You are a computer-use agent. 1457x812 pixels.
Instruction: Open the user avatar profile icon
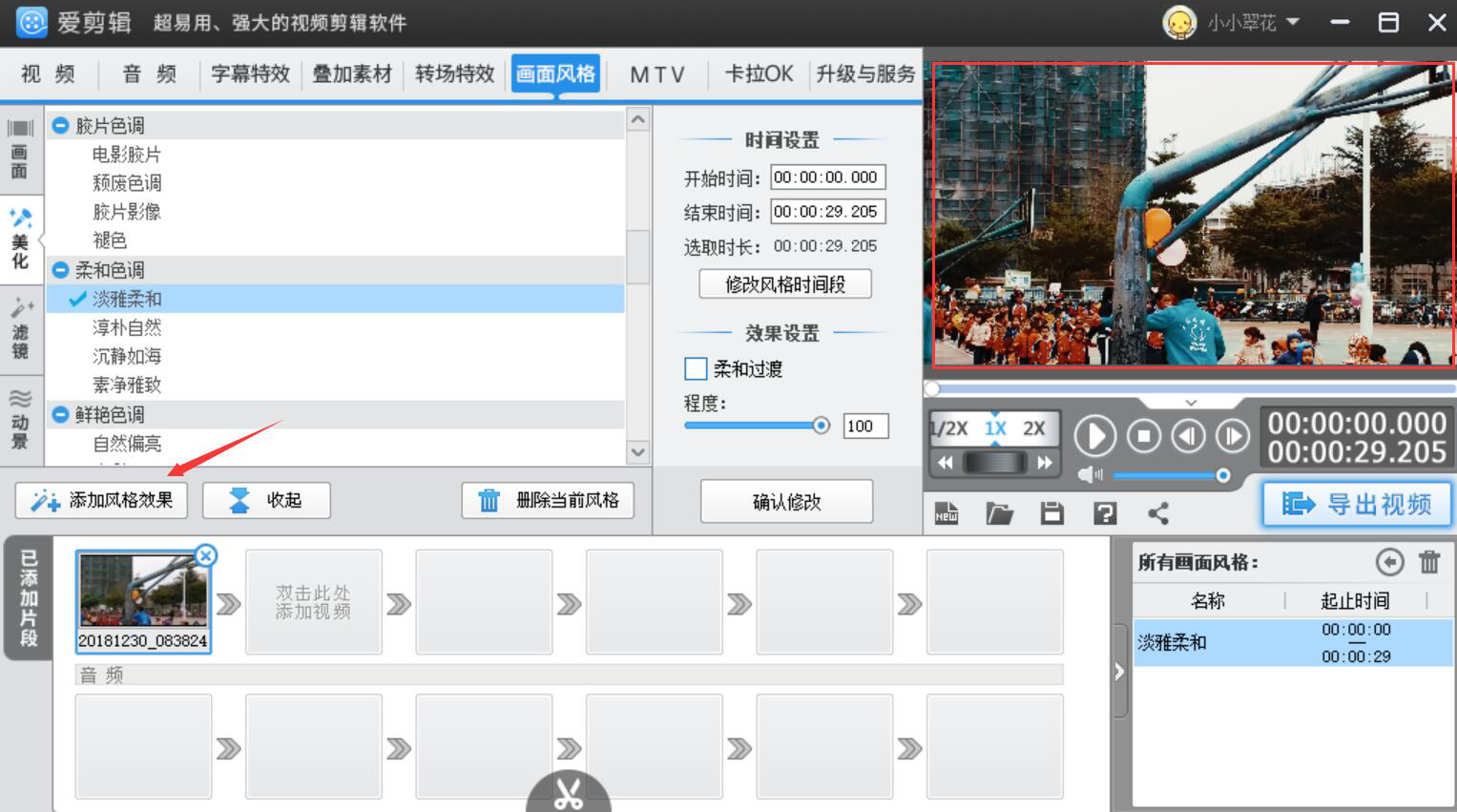1179,22
